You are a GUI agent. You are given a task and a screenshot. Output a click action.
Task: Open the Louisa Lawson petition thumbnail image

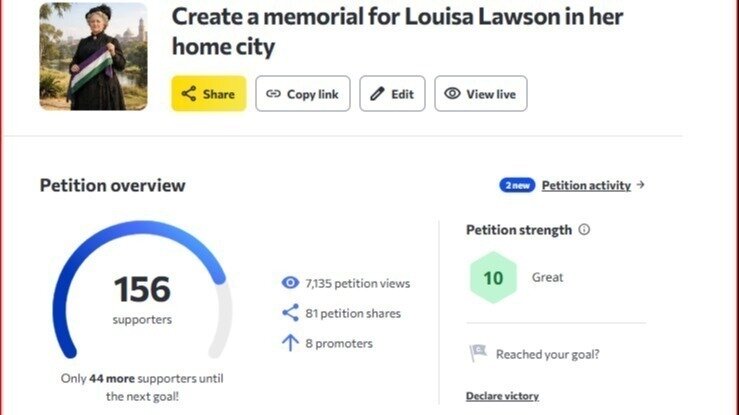[x=93, y=57]
